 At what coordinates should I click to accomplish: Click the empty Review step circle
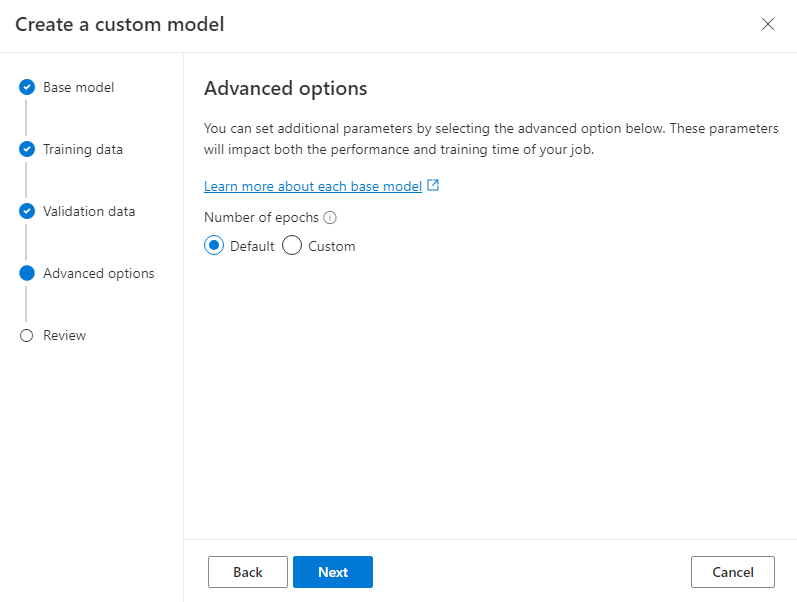27,336
